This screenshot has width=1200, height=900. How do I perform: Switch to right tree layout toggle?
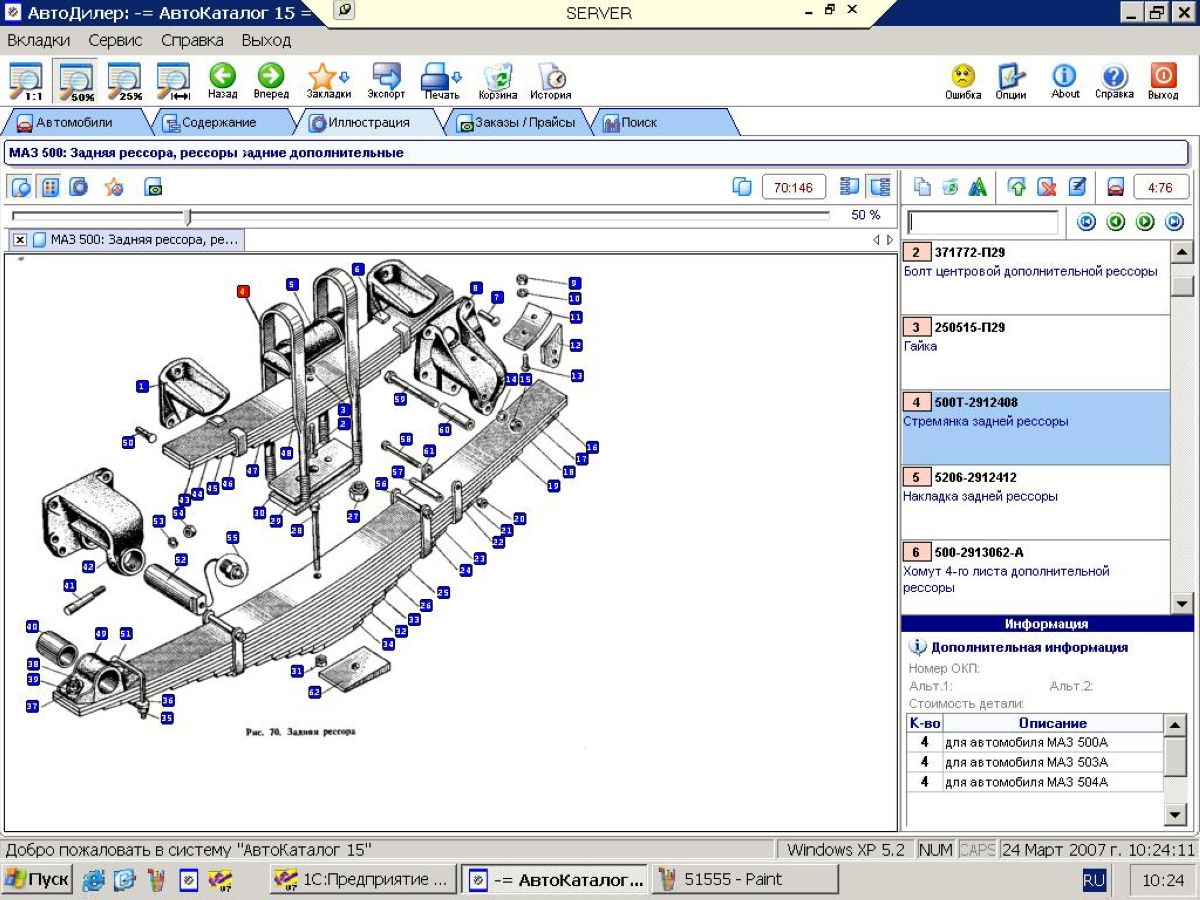(879, 187)
